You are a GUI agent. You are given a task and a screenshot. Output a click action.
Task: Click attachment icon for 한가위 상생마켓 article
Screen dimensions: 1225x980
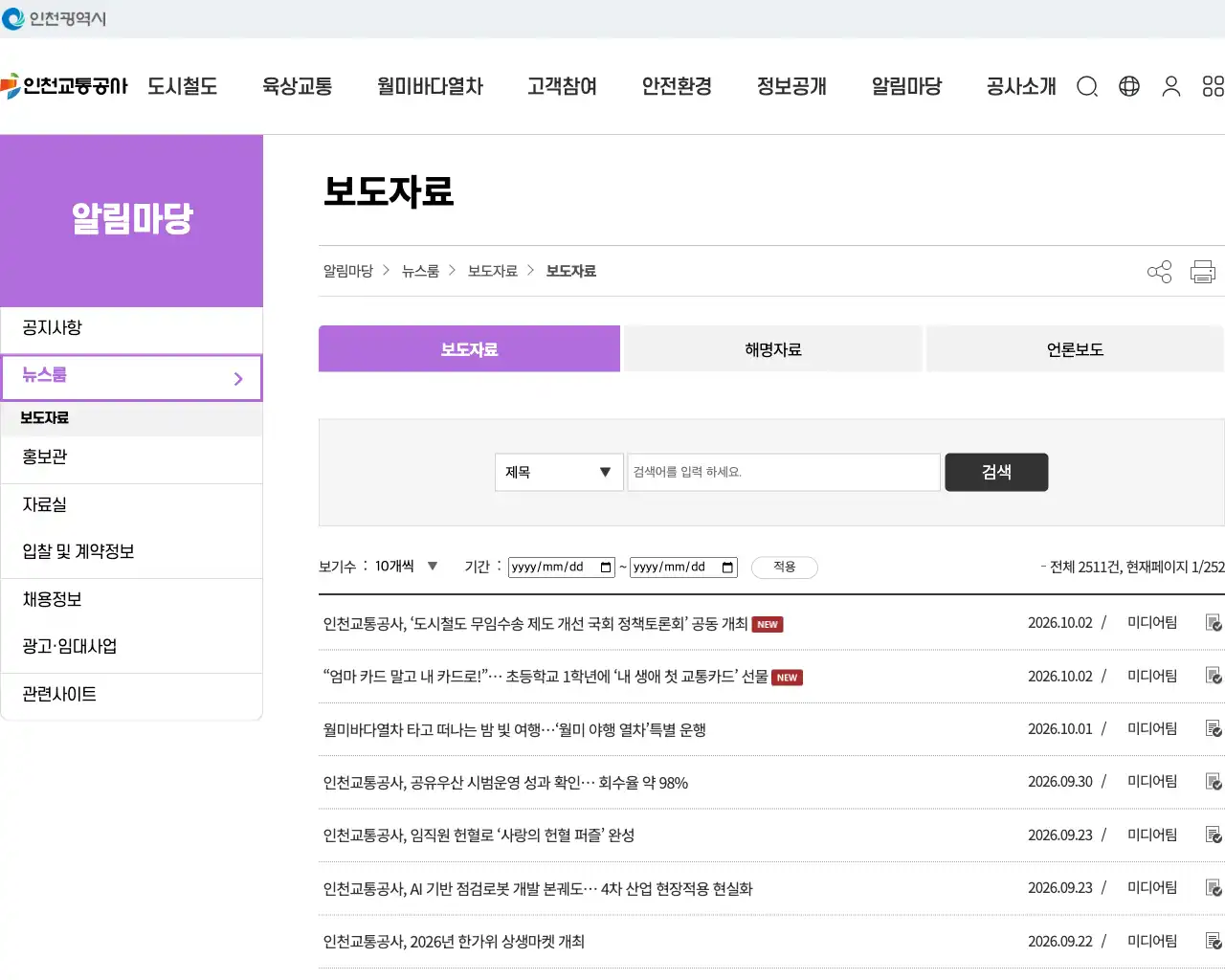click(x=1214, y=942)
